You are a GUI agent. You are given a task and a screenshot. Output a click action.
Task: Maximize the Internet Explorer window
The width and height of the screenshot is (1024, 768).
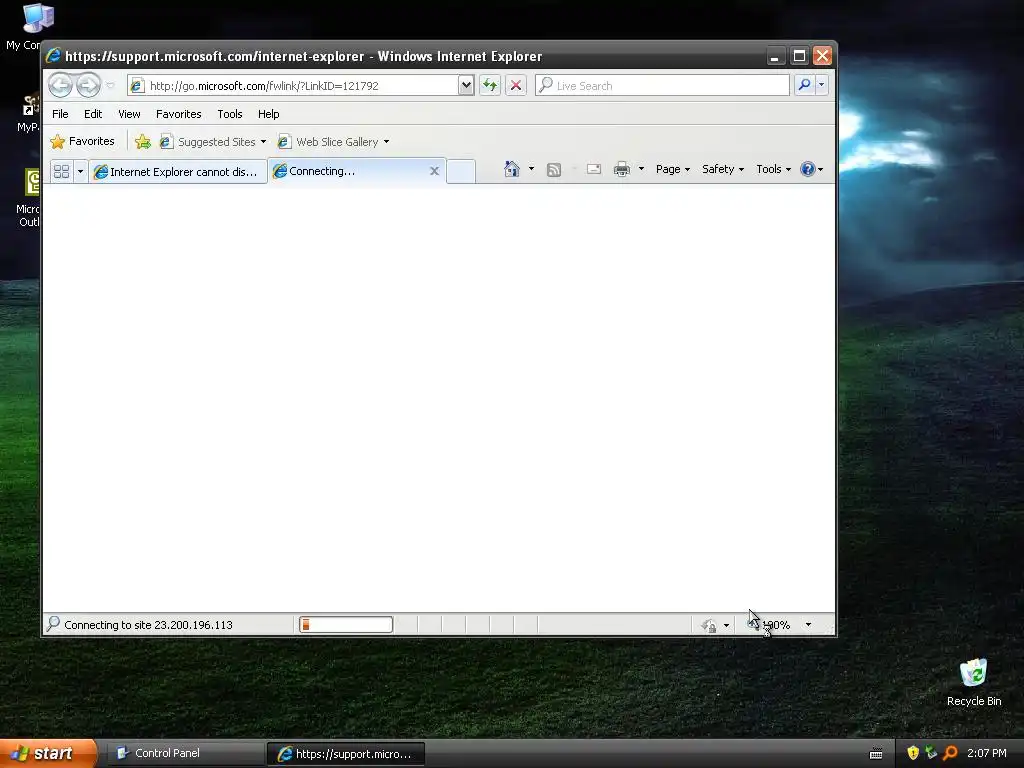(799, 56)
